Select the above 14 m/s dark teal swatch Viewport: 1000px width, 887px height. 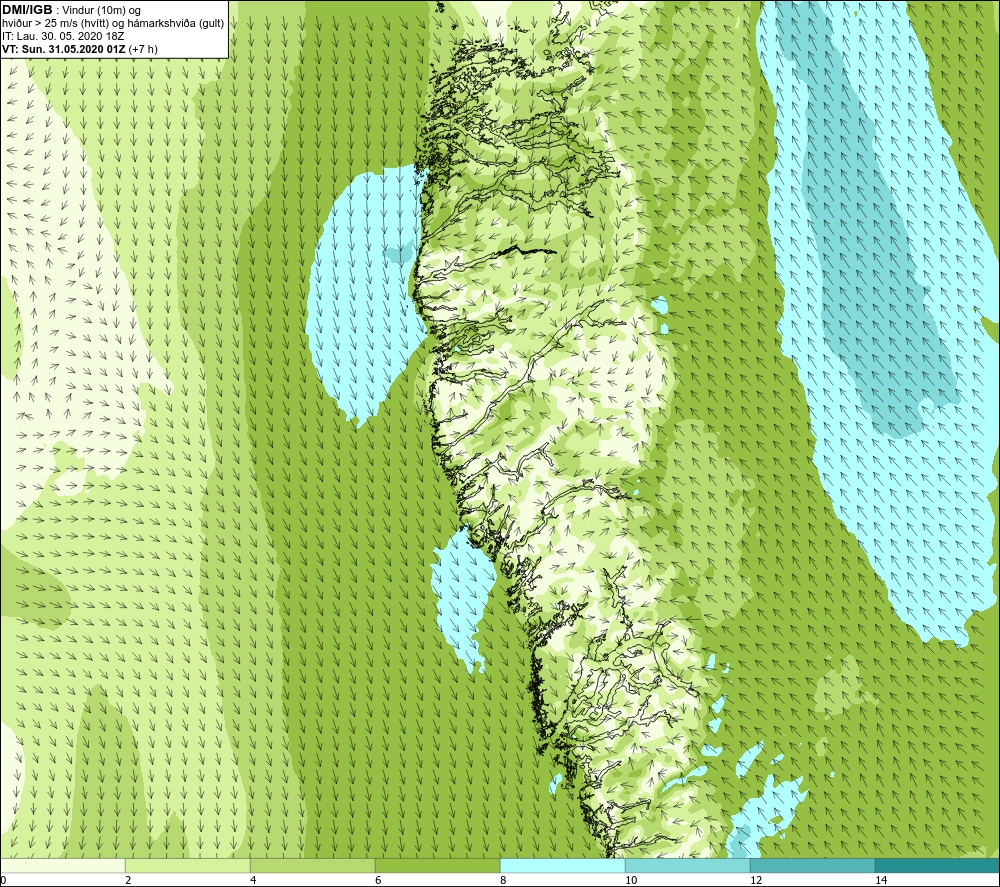938,865
